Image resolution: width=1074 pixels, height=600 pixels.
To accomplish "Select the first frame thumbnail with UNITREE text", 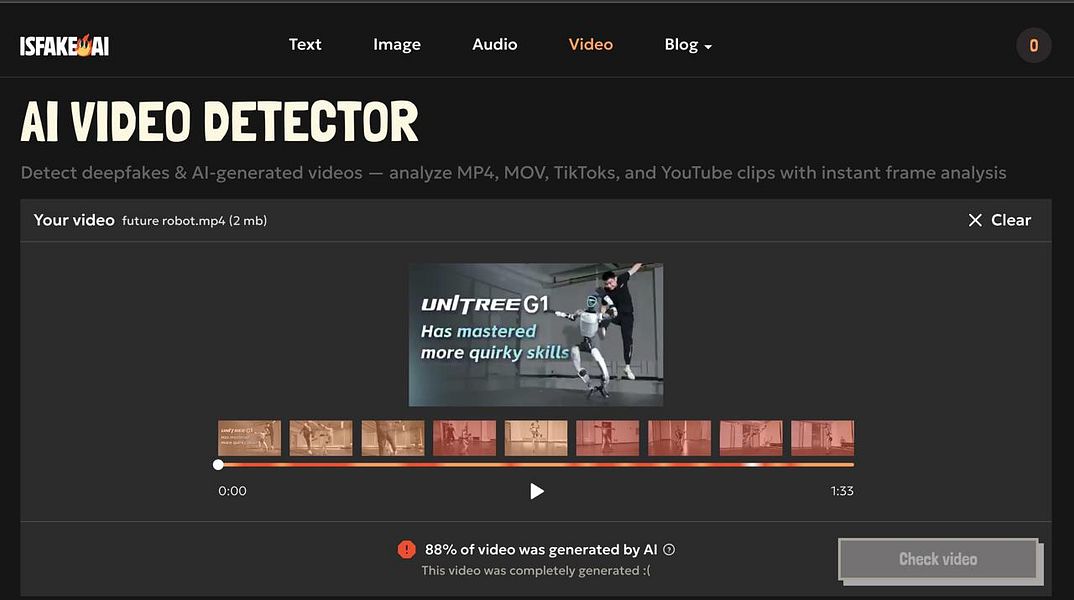I will tap(248, 437).
